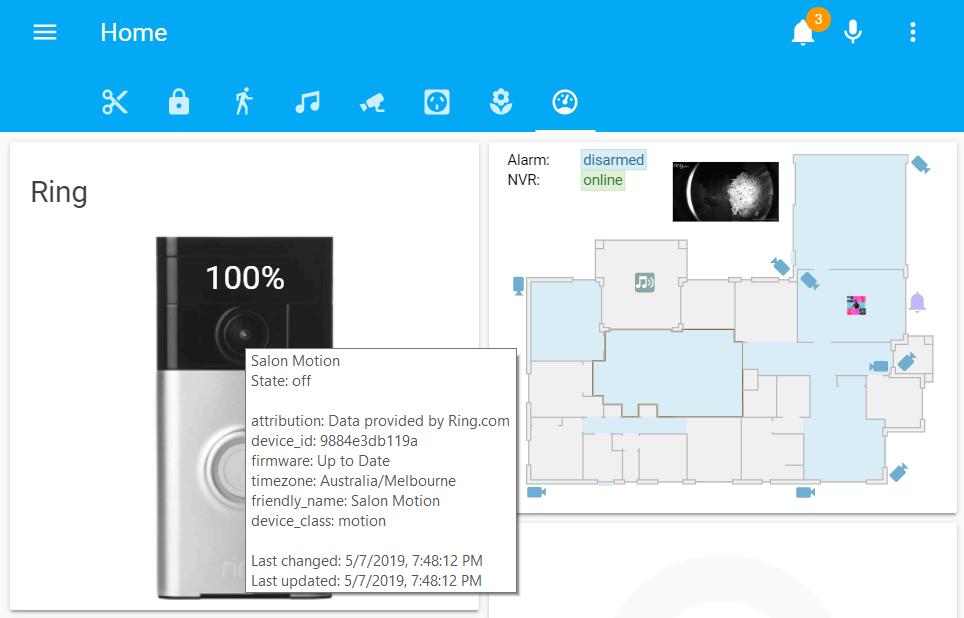This screenshot has height=618, width=964.
Task: Click the camera icon at the bottom-left of the floorplan
Action: point(535,493)
